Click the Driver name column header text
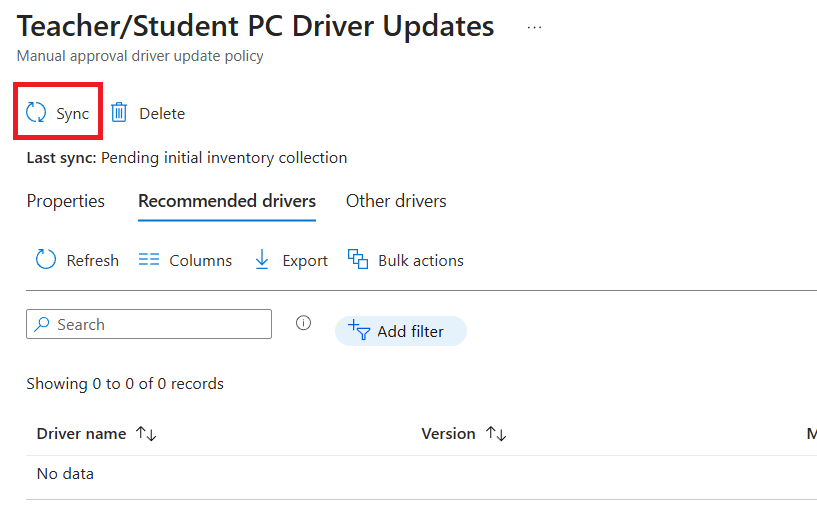817x527 pixels. click(x=81, y=434)
